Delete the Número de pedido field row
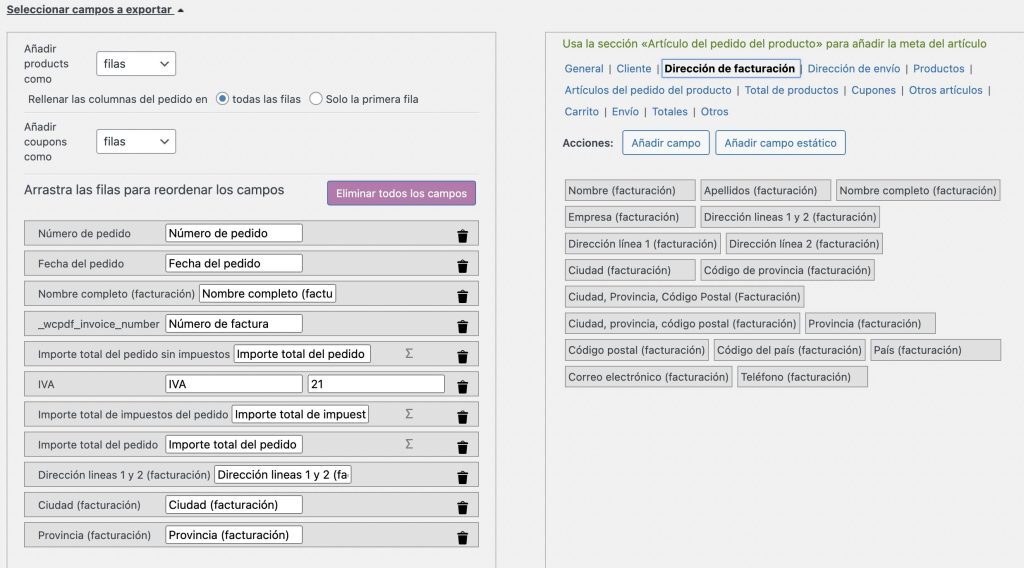Viewport: 1024px width, 568px height. tap(462, 236)
